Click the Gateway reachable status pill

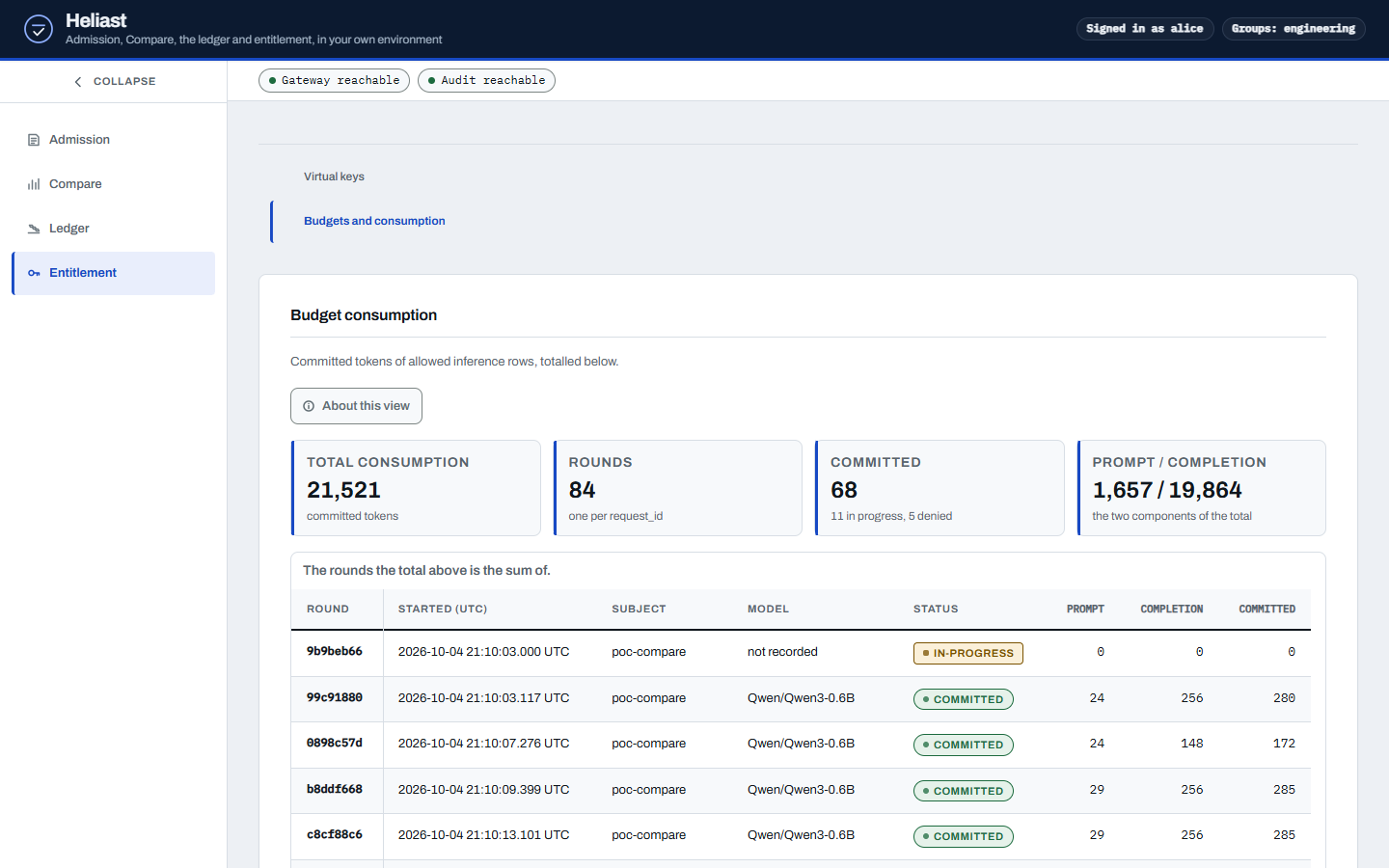334,80
